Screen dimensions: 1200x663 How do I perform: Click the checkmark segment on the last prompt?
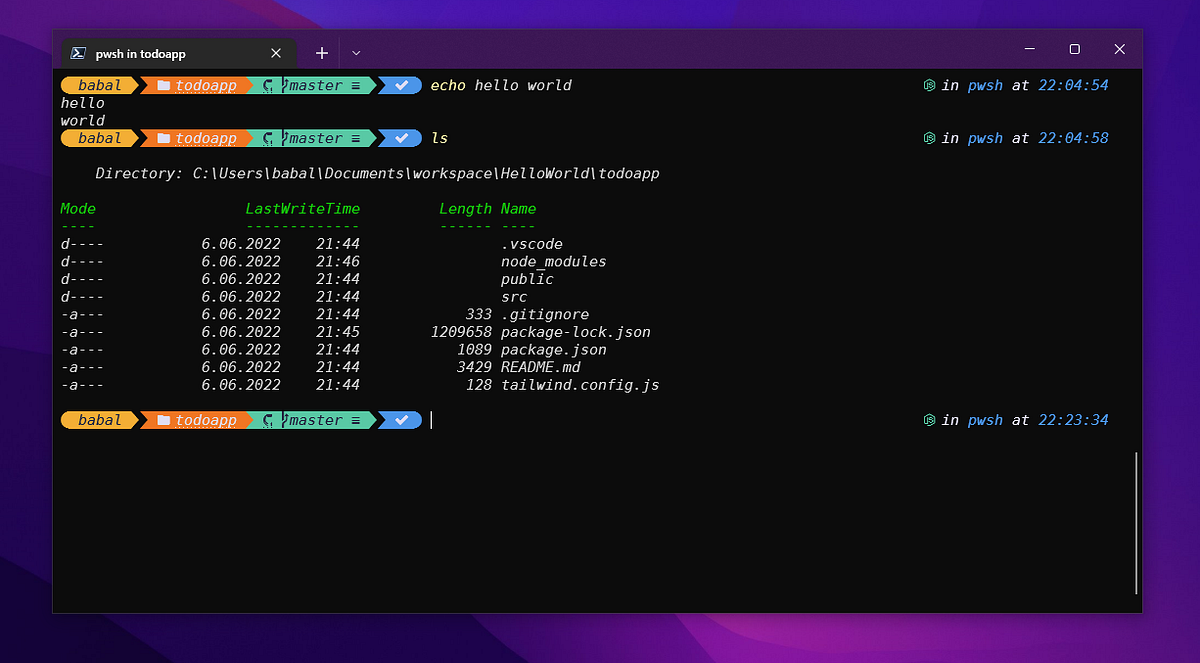pos(400,420)
